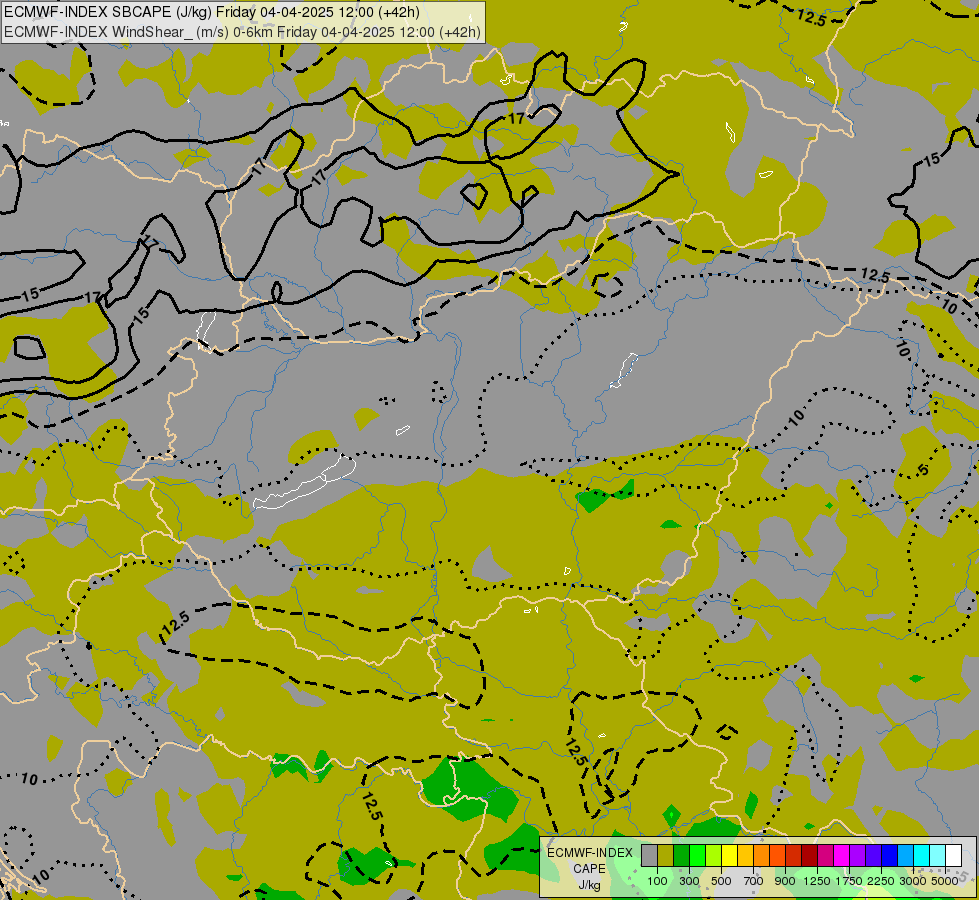Image resolution: width=979 pixels, height=900 pixels.
Task: Click the WindShear 0-6km title line
Action: point(242,32)
